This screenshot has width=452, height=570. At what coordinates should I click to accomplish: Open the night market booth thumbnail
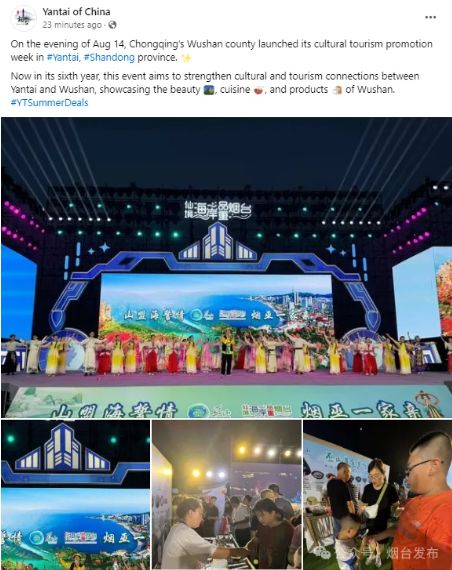pos(227,495)
